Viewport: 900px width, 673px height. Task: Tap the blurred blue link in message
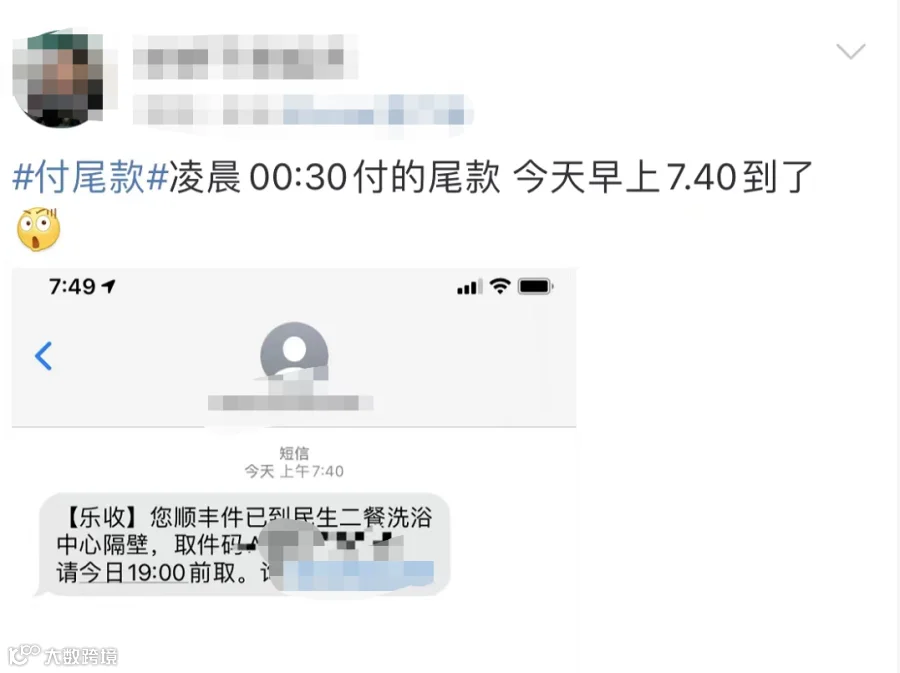tap(358, 574)
